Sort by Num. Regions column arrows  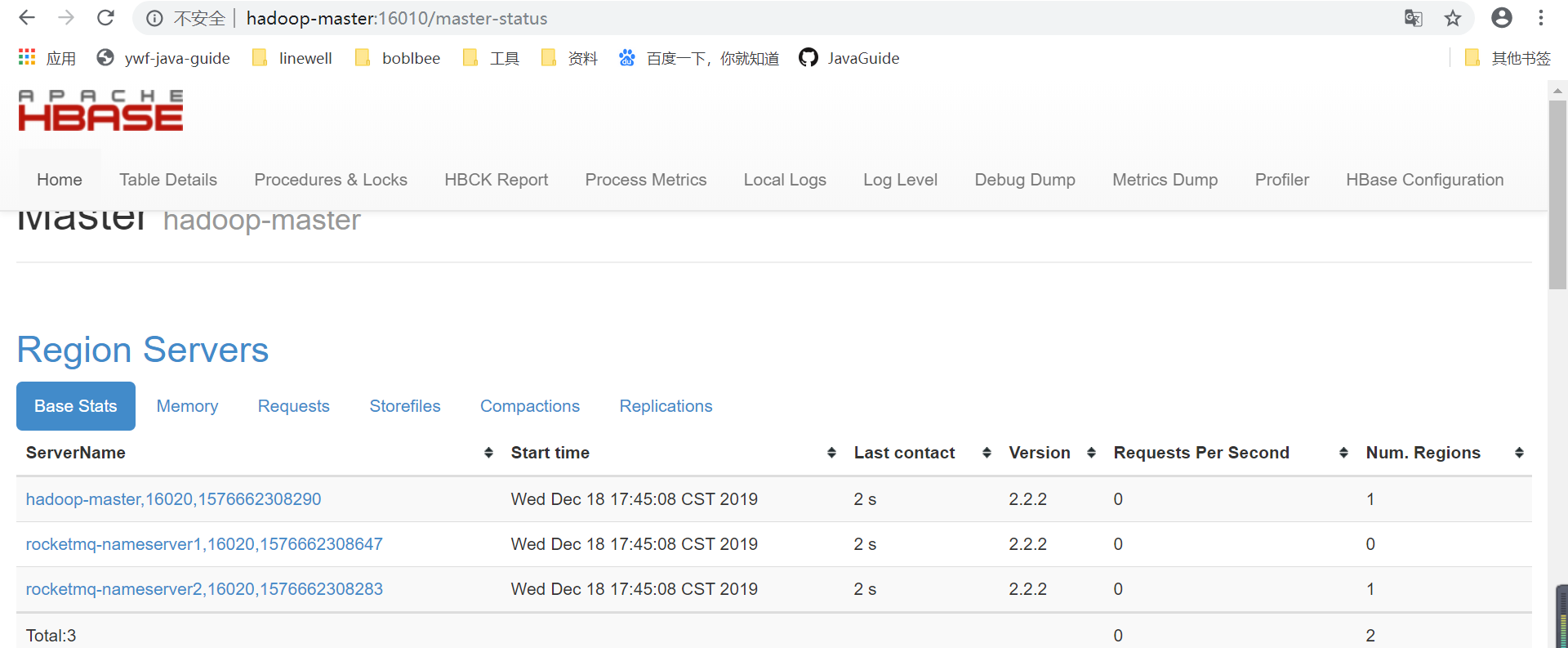[x=1519, y=453]
